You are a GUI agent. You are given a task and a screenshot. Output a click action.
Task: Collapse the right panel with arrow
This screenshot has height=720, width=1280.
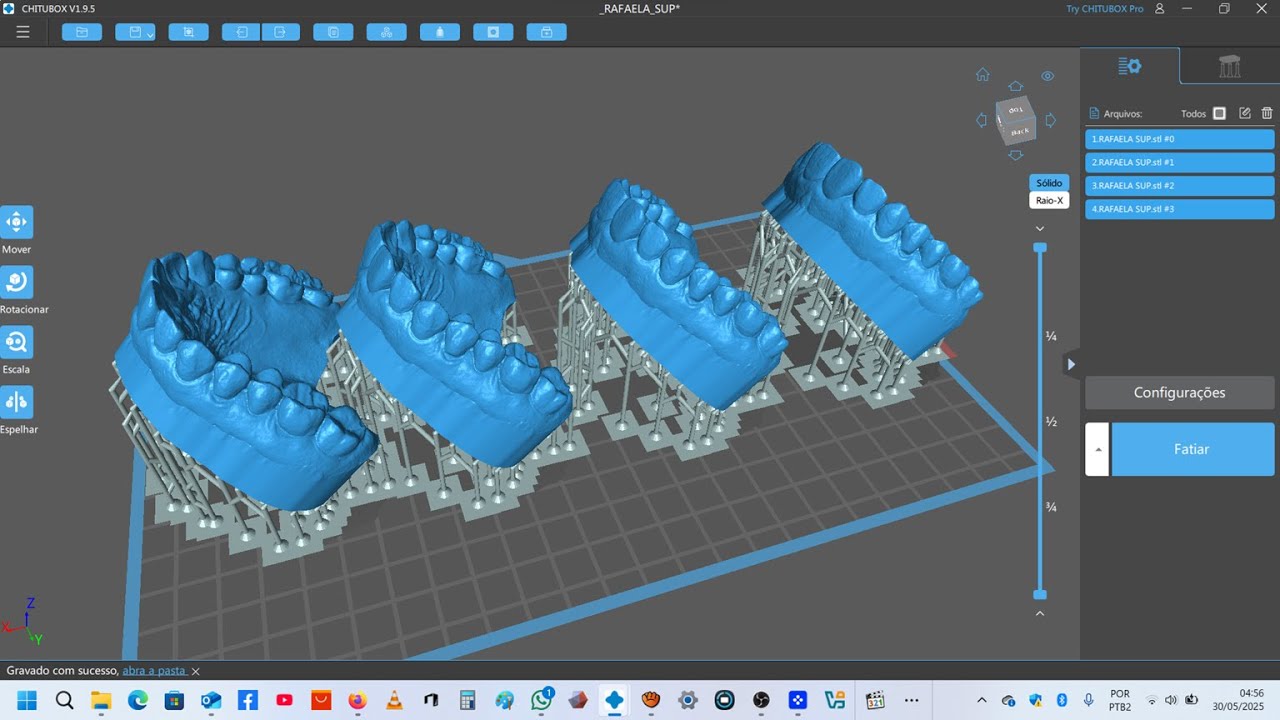tap(1071, 364)
